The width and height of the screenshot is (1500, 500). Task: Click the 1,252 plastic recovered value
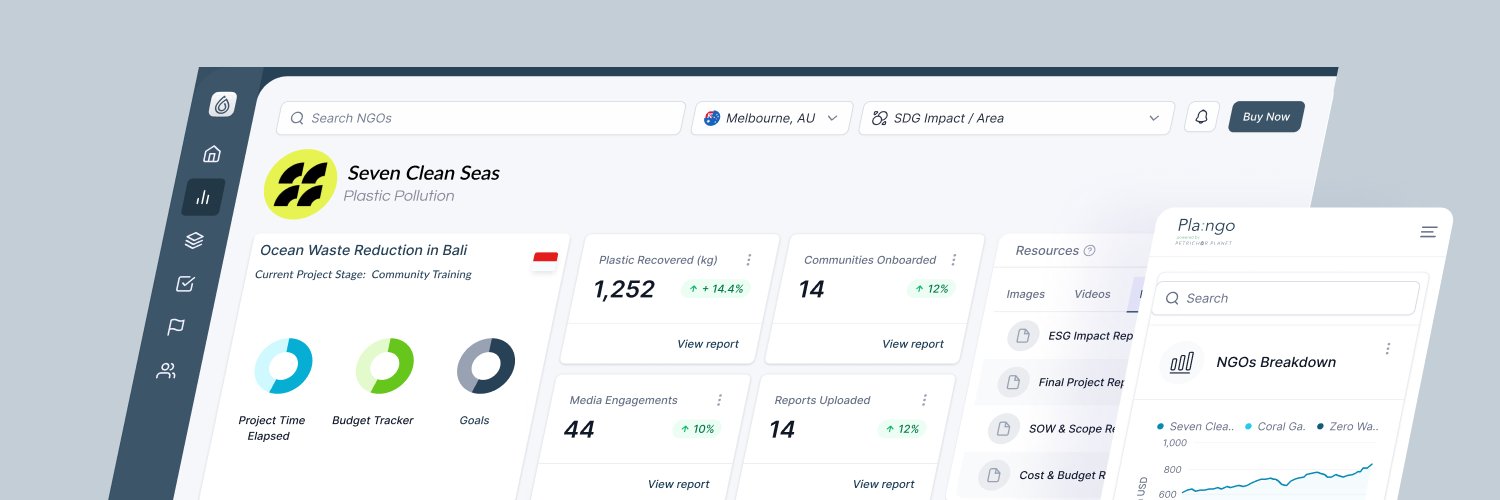pos(624,290)
